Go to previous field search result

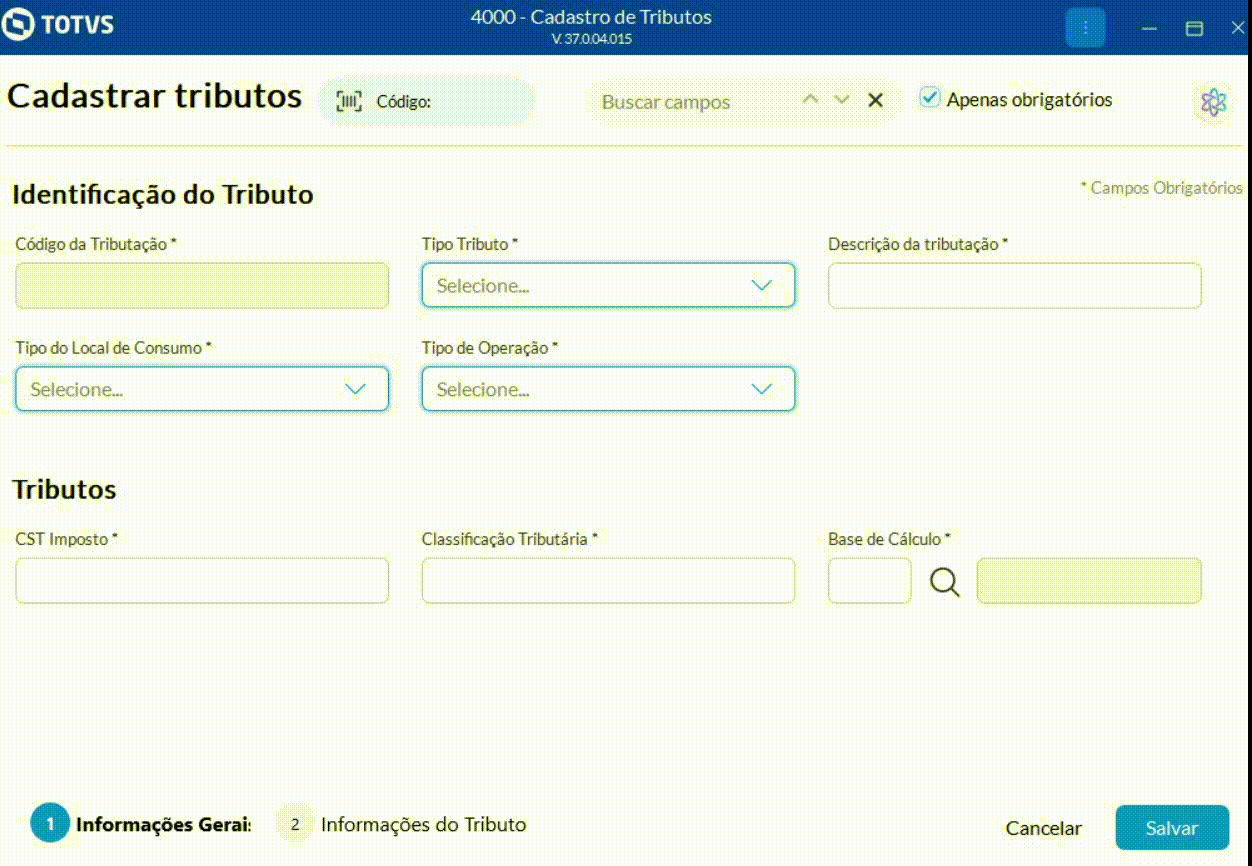pyautogui.click(x=811, y=100)
